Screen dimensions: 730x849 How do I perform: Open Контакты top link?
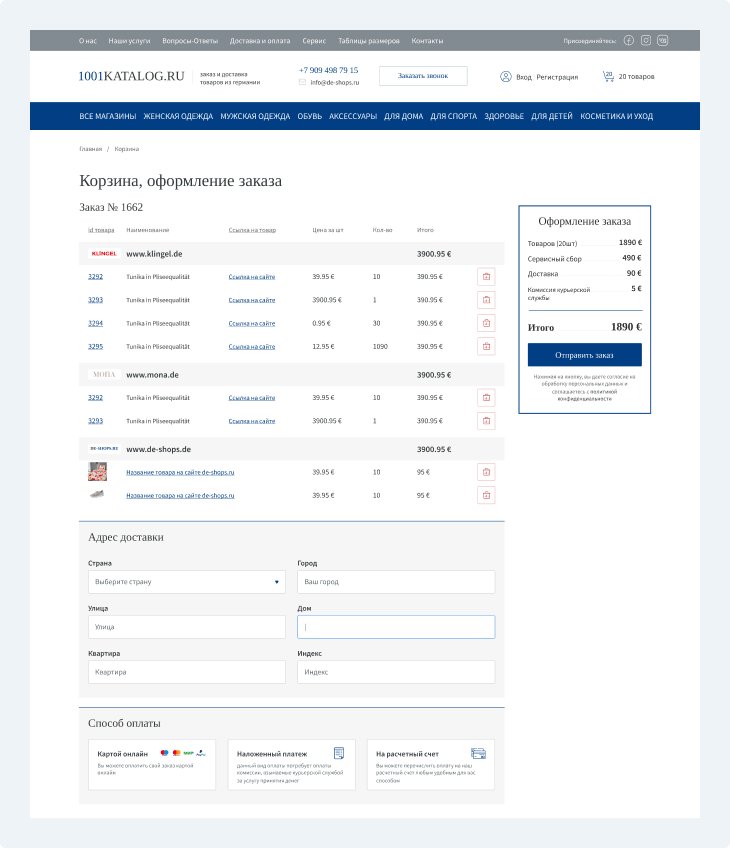(x=427, y=41)
